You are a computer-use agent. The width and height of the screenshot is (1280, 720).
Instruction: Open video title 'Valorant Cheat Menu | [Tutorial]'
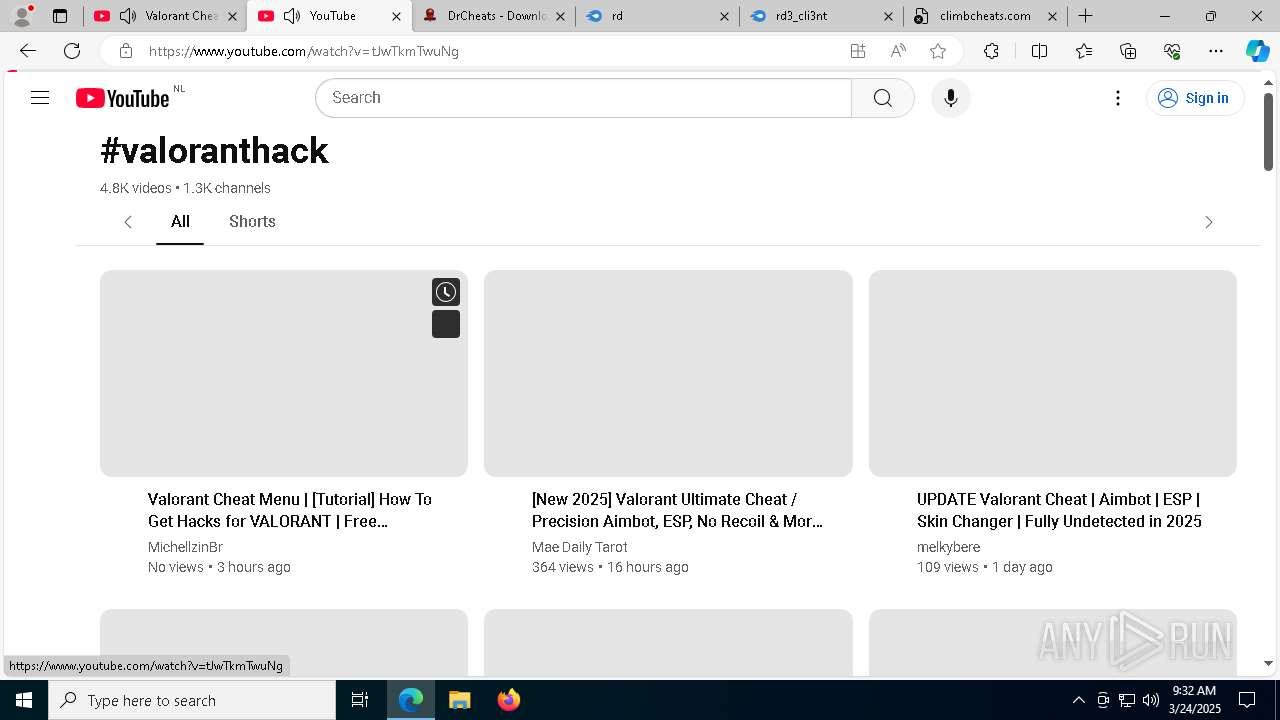[x=290, y=510]
